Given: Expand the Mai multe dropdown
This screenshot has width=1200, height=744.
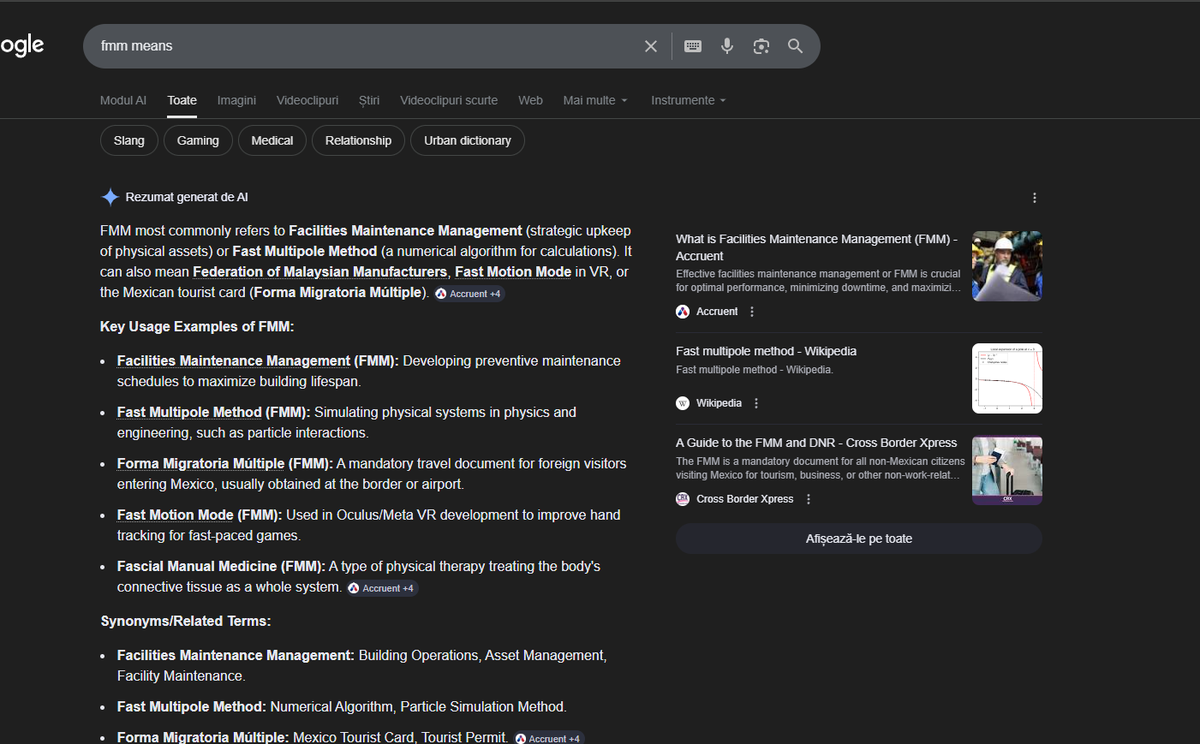Looking at the screenshot, I should click(x=595, y=100).
